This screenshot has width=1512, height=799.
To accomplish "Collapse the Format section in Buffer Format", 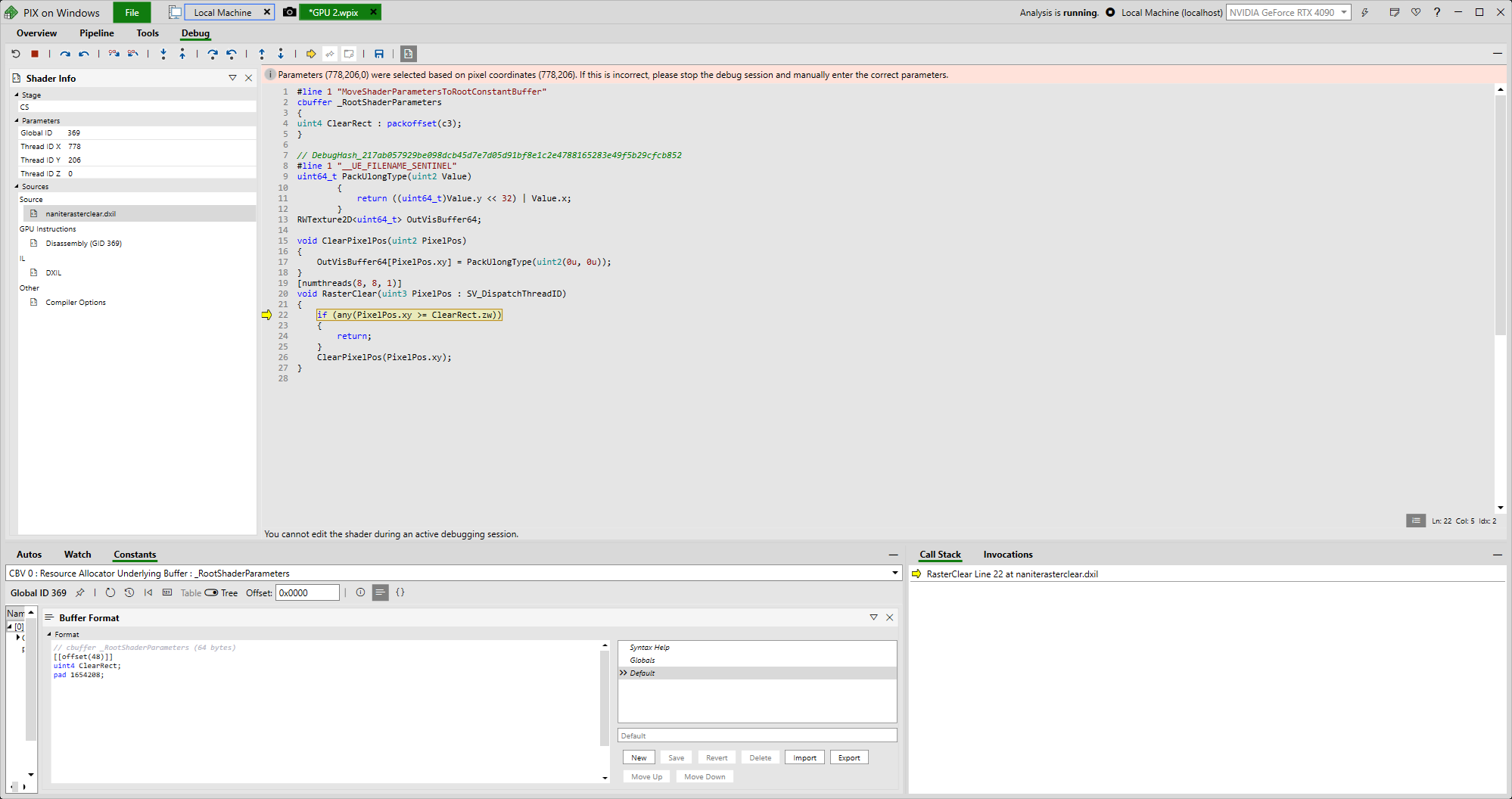I will coord(50,634).
